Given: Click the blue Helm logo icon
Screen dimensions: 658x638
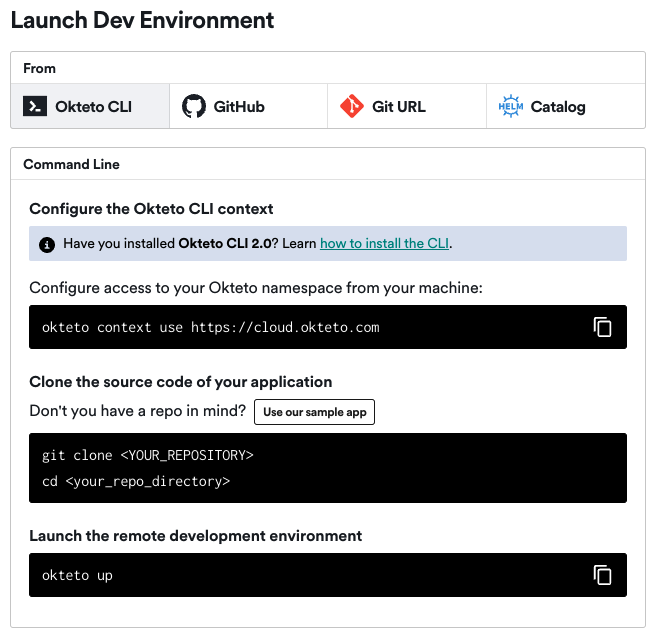Looking at the screenshot, I should point(510,107).
